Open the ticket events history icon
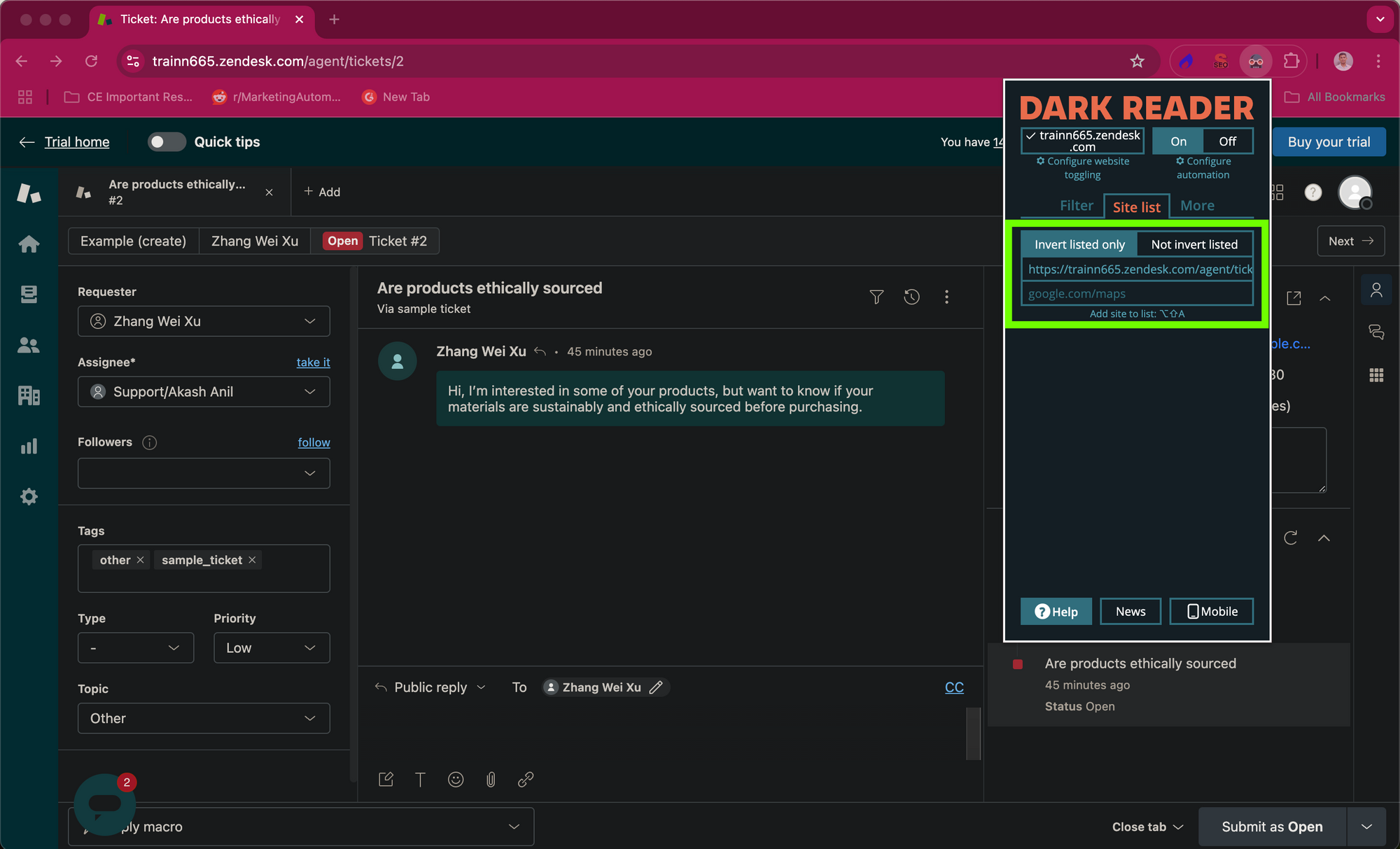This screenshot has width=1400, height=849. 911,297
